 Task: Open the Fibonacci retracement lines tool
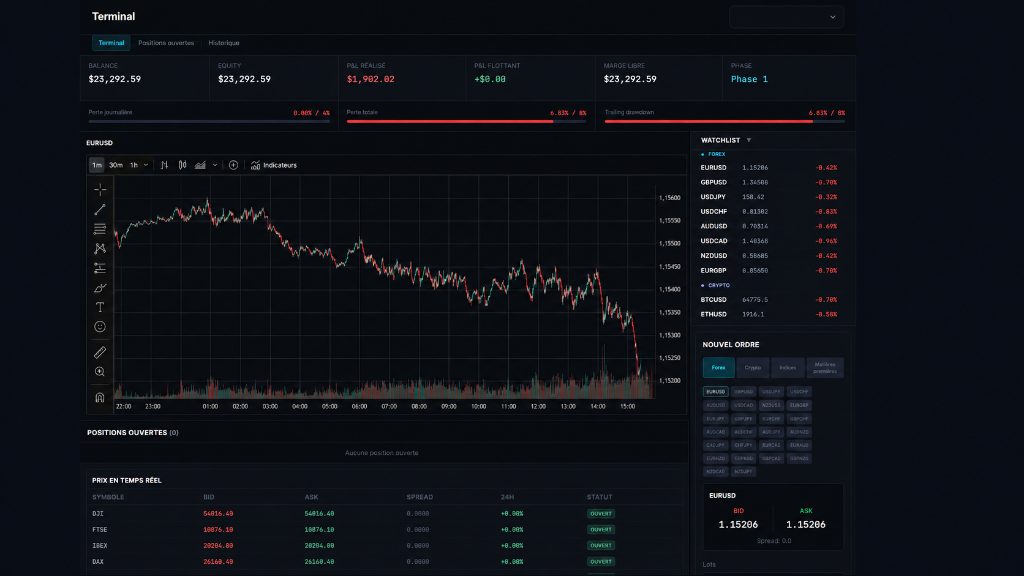[x=100, y=229]
